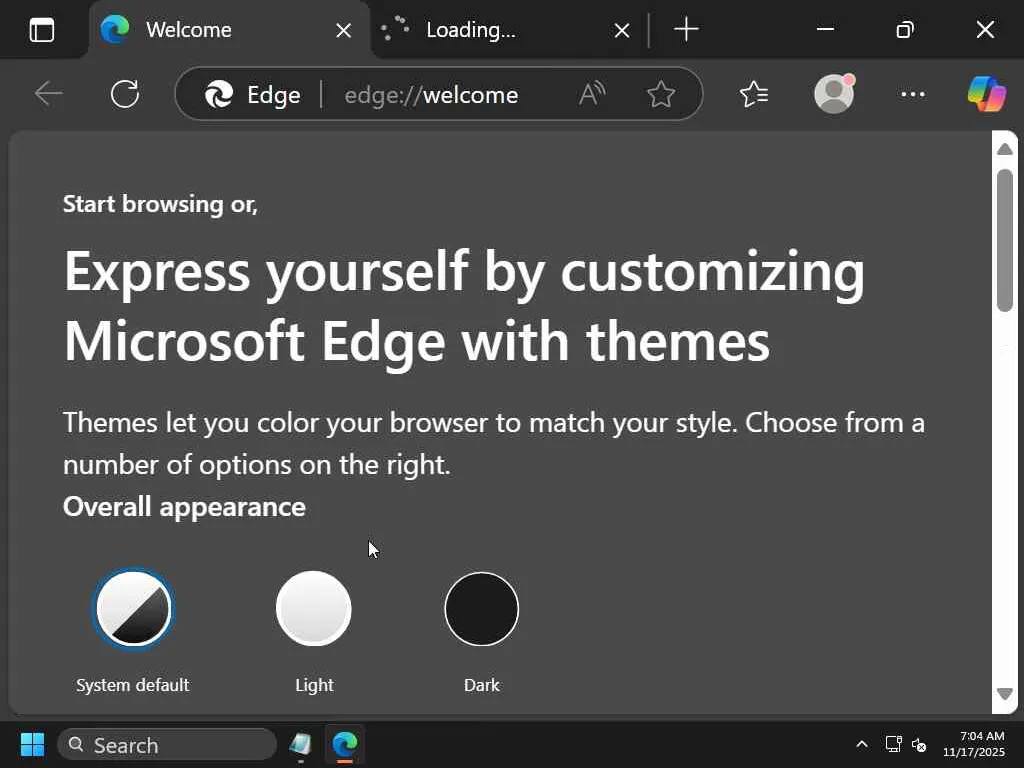The height and width of the screenshot is (768, 1024).
Task: Select the System default appearance option
Action: [133, 609]
